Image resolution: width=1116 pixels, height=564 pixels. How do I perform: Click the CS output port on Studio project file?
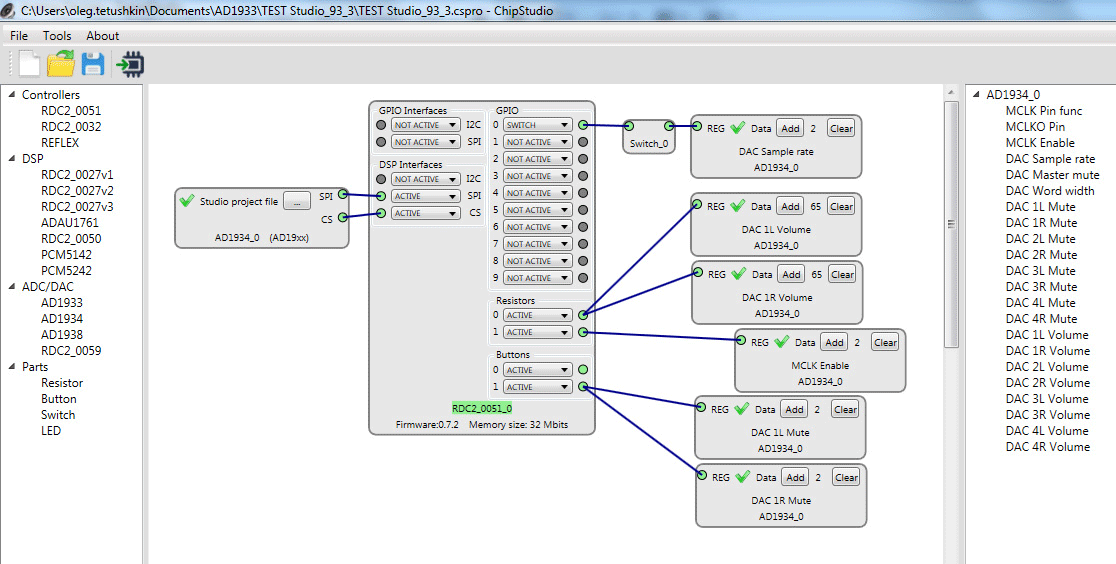click(x=342, y=217)
